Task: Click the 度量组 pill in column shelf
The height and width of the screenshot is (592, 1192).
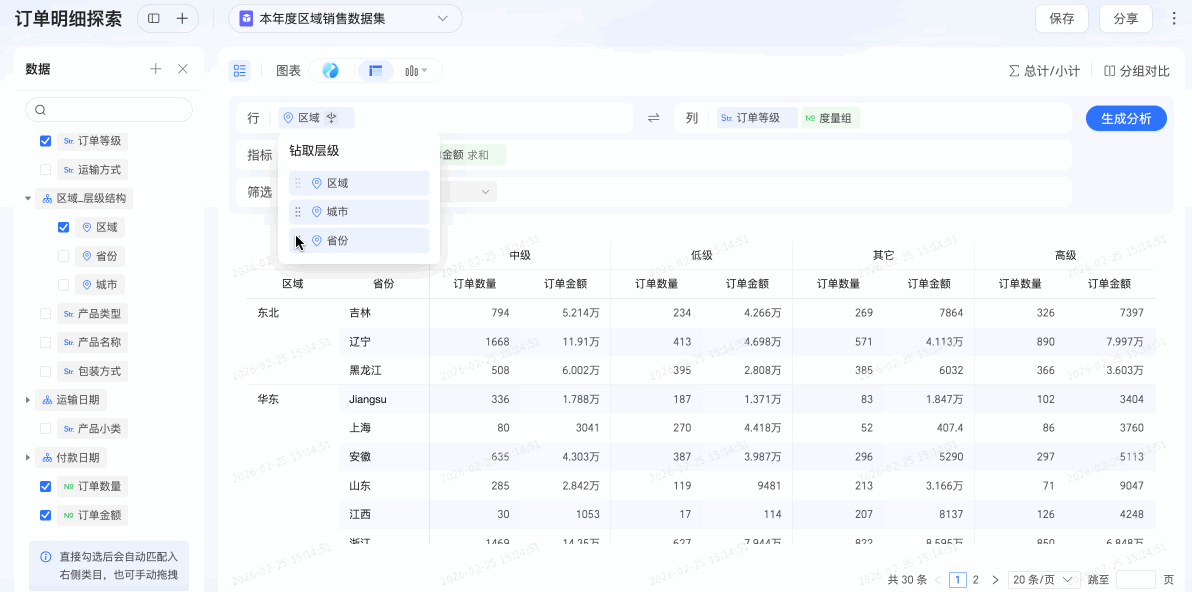Action: [831, 118]
